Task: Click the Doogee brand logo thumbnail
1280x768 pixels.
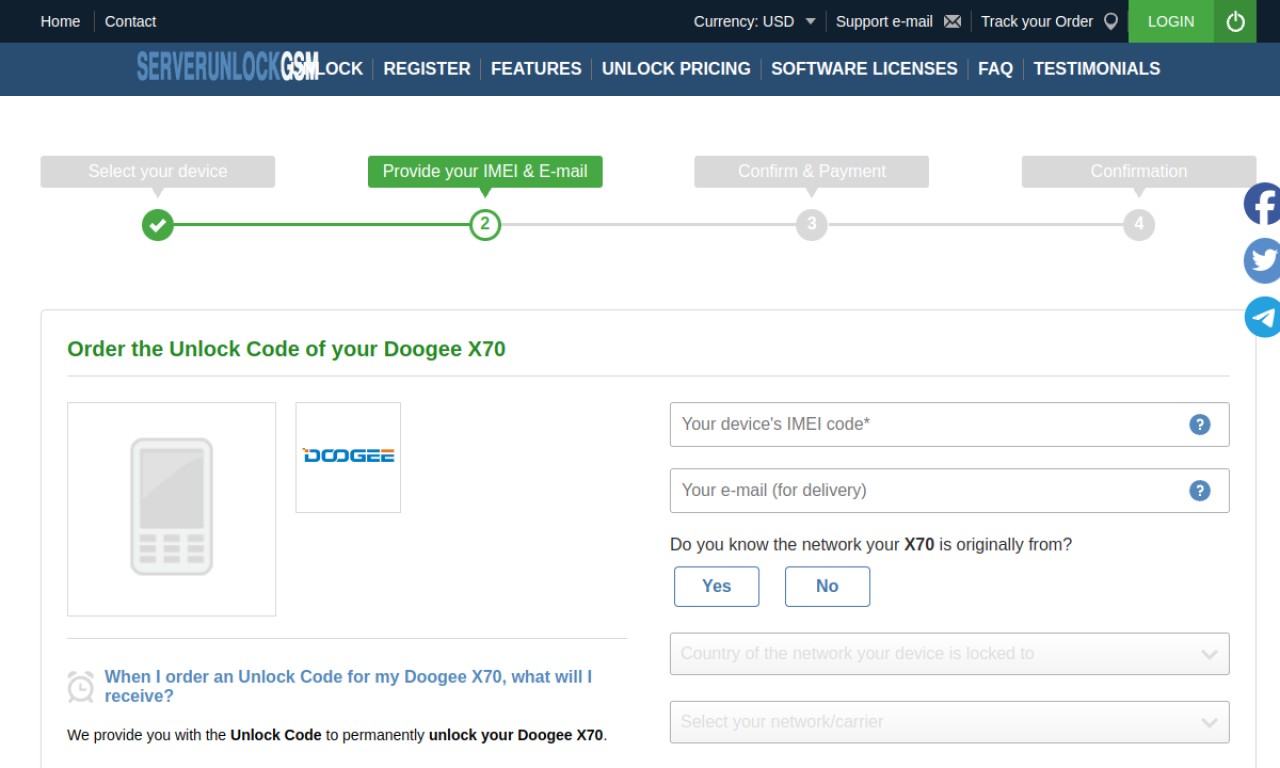Action: 348,457
